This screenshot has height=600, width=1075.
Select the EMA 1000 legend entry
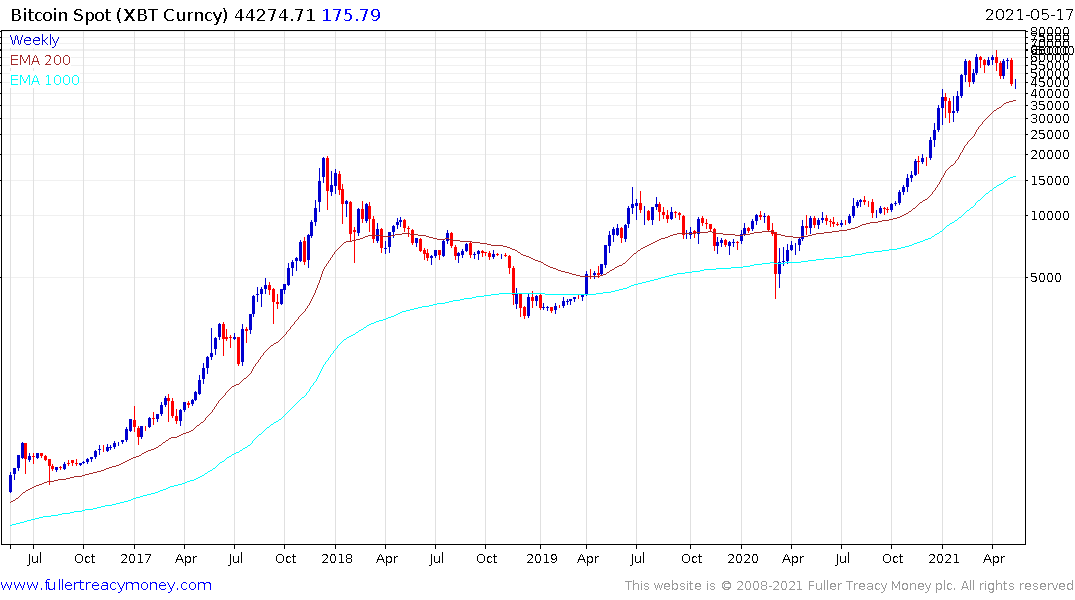(45, 80)
